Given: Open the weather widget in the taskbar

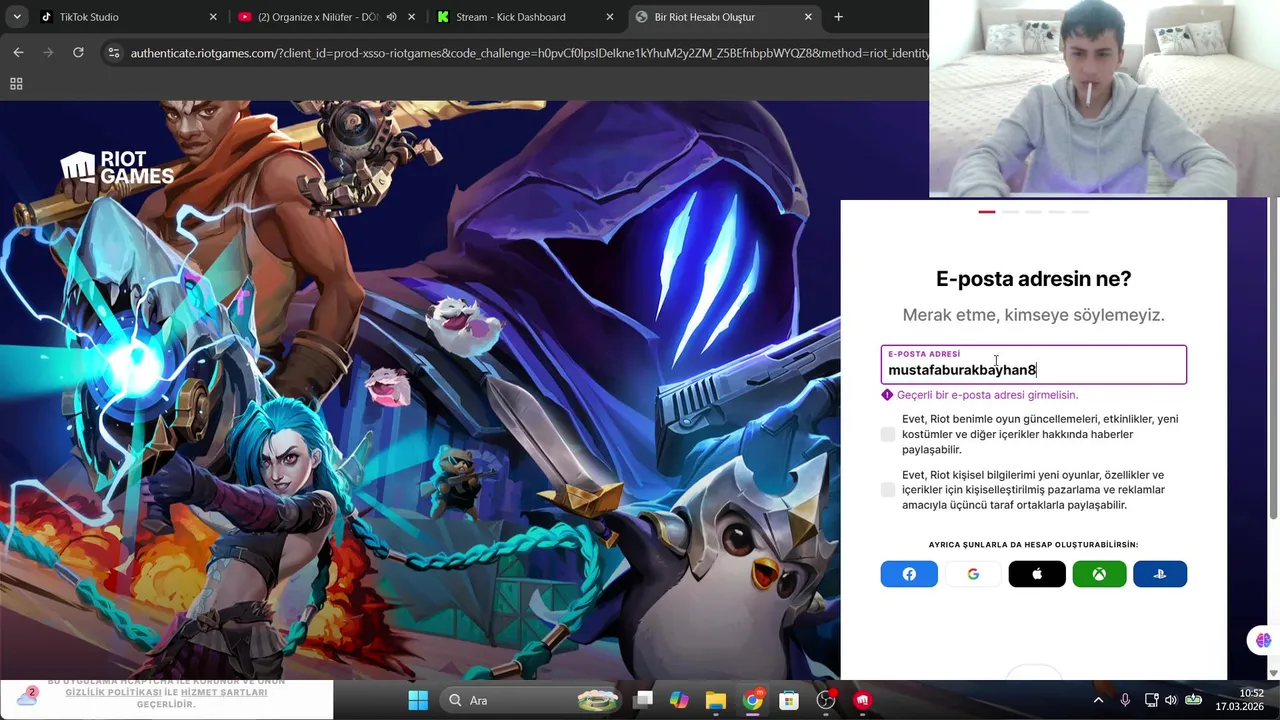Looking at the screenshot, I should point(28,696).
